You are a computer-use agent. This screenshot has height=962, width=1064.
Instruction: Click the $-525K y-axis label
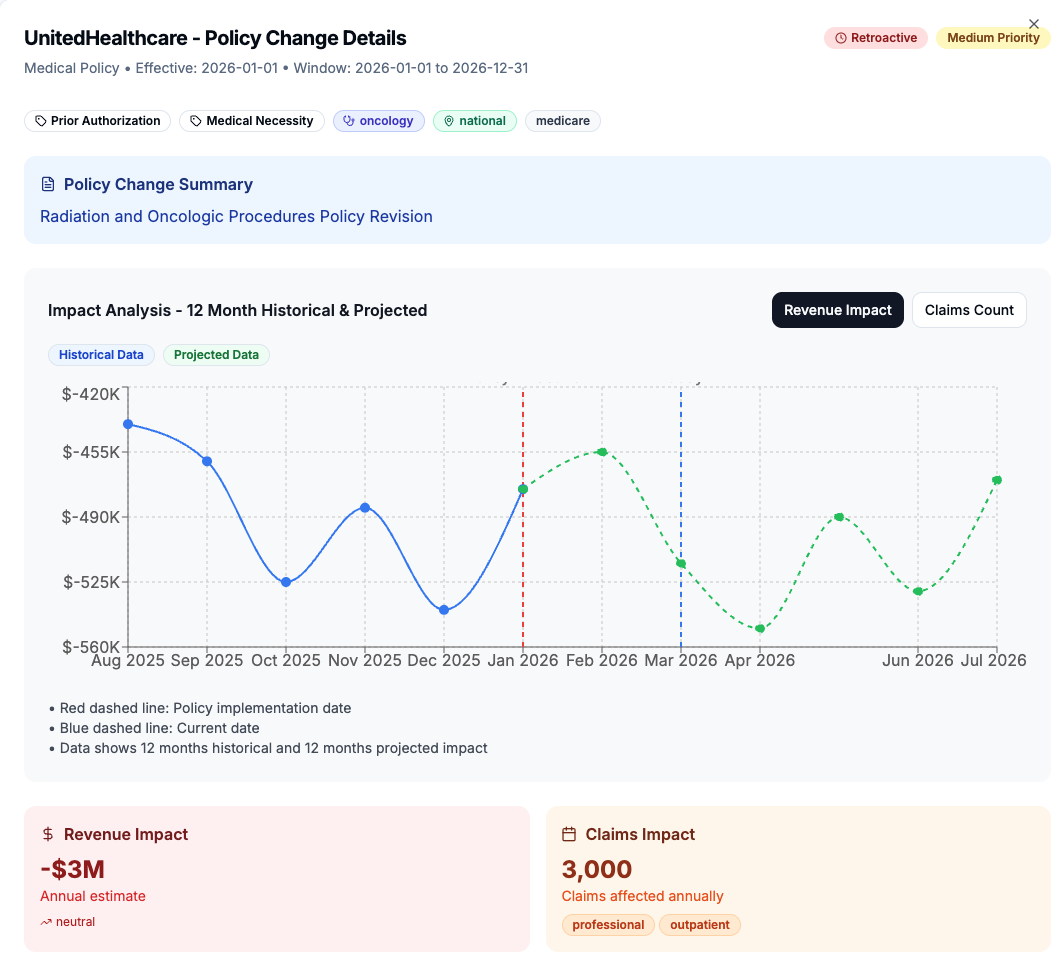tap(91, 582)
